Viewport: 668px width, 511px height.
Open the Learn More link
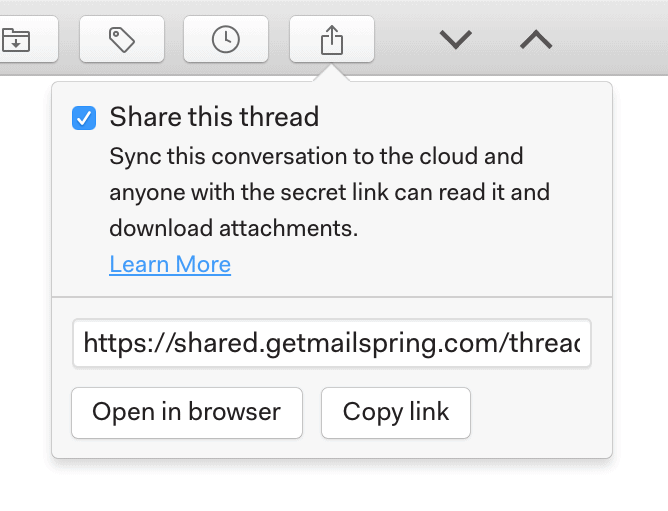click(x=170, y=264)
